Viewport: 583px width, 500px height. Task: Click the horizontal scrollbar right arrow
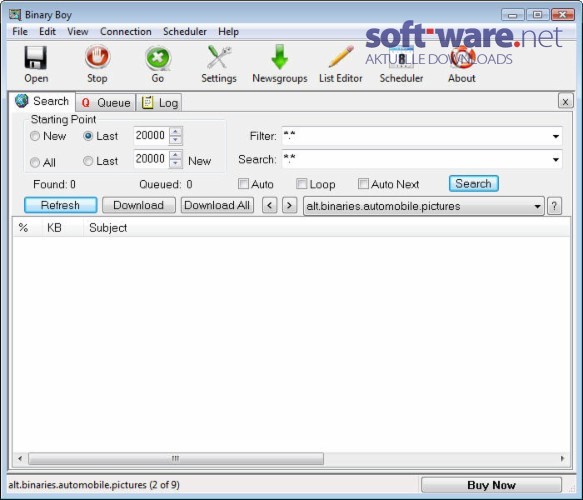point(562,458)
